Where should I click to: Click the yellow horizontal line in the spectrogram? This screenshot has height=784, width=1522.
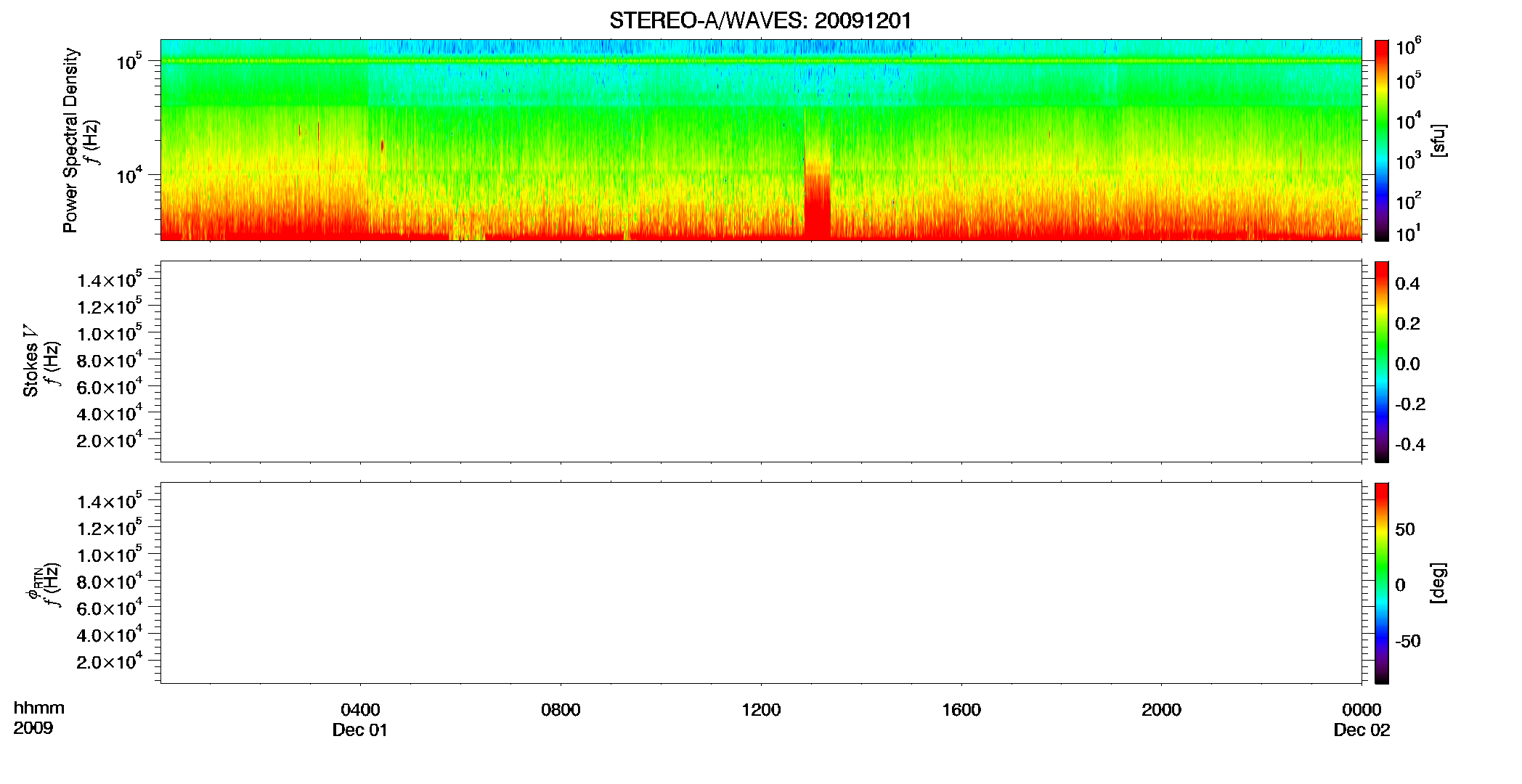[x=761, y=61]
